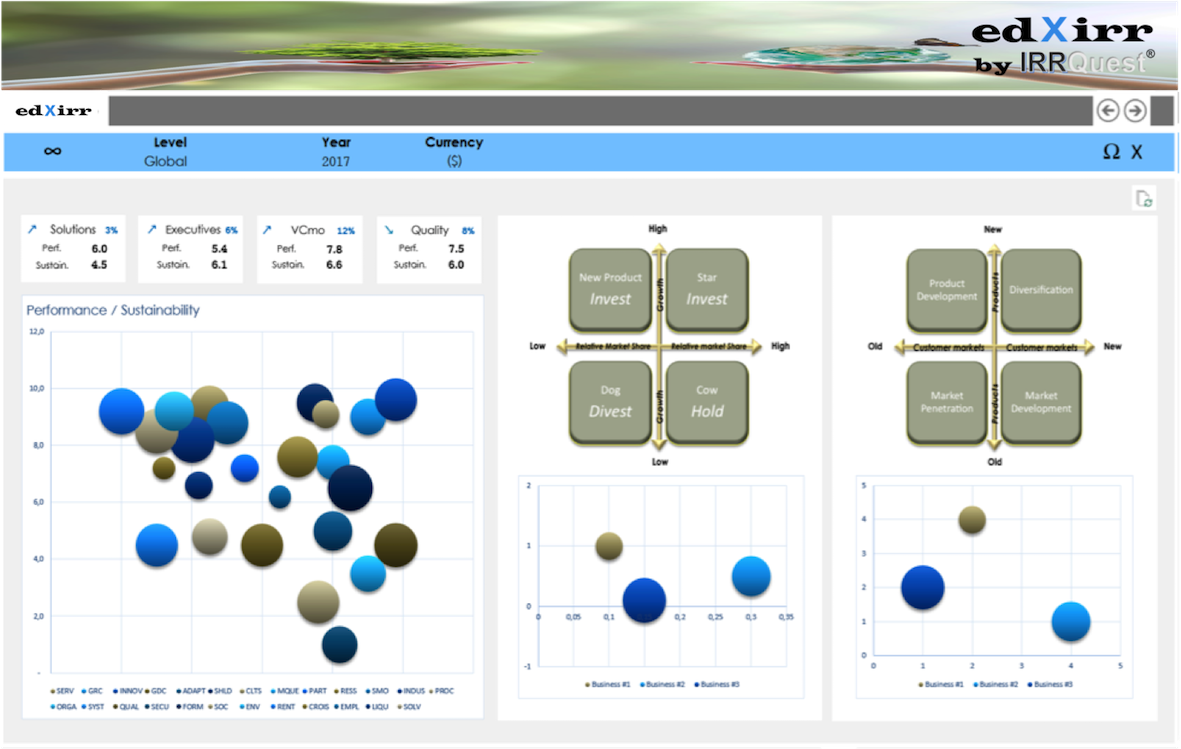
Task: Open the Level selector showing Global
Action: pyautogui.click(x=166, y=161)
